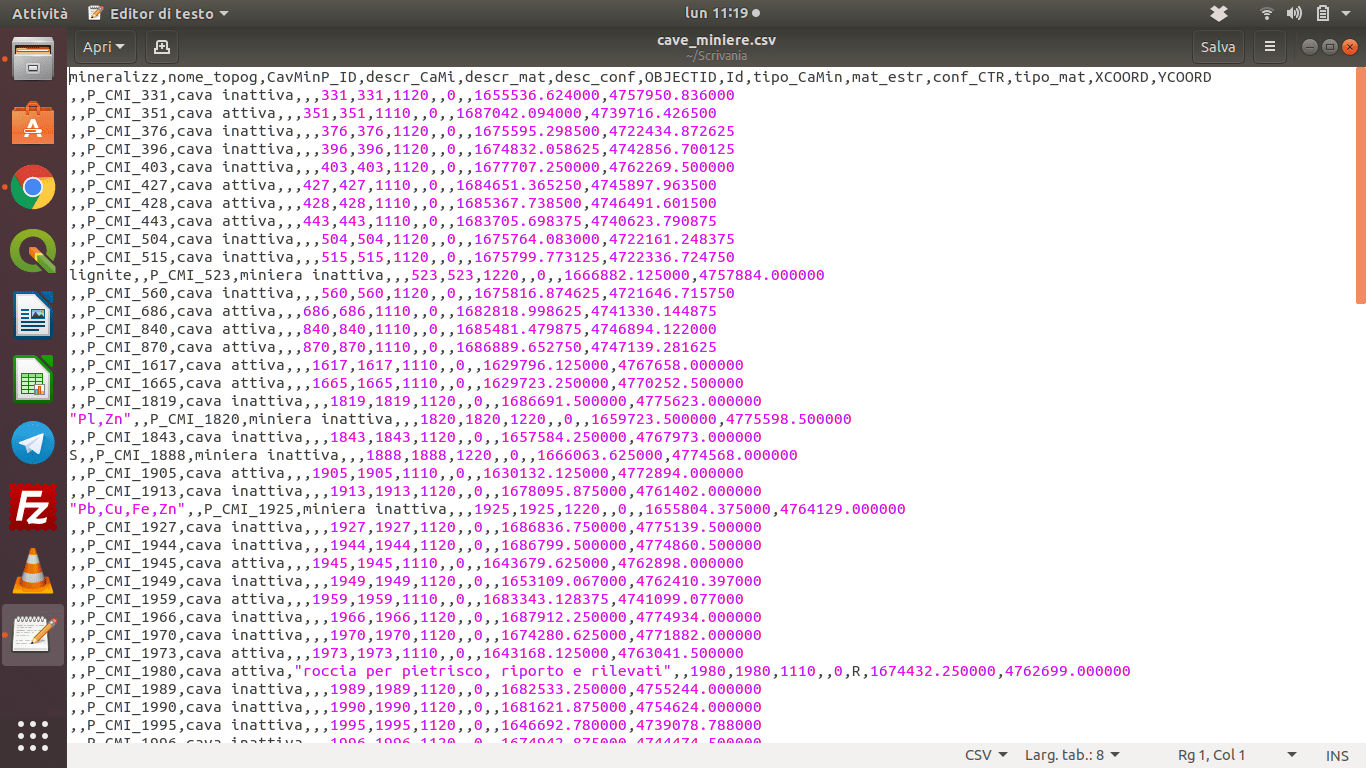Open the gedit hamburger menu

coord(1270,46)
